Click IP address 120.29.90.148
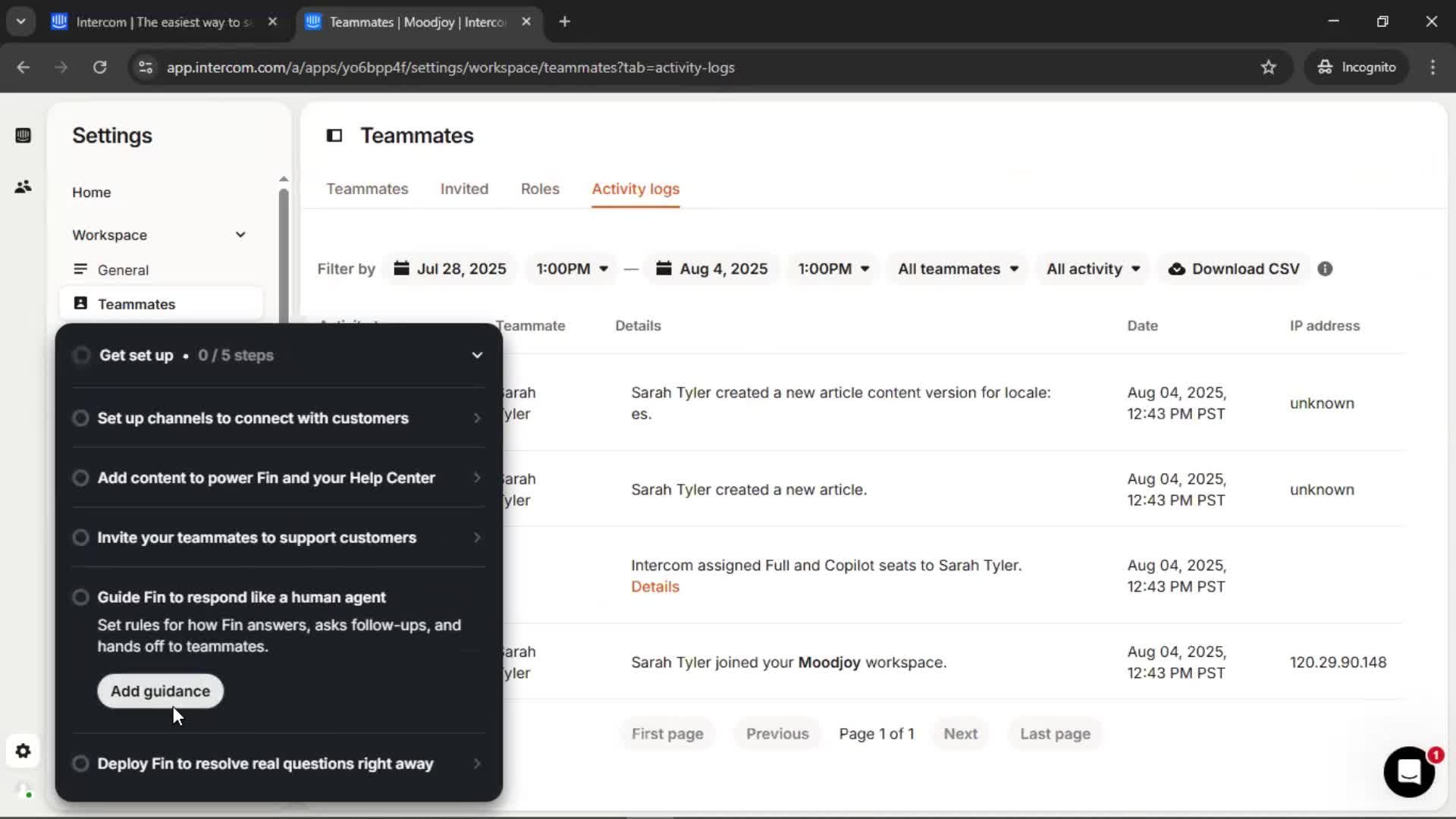 pyautogui.click(x=1338, y=663)
